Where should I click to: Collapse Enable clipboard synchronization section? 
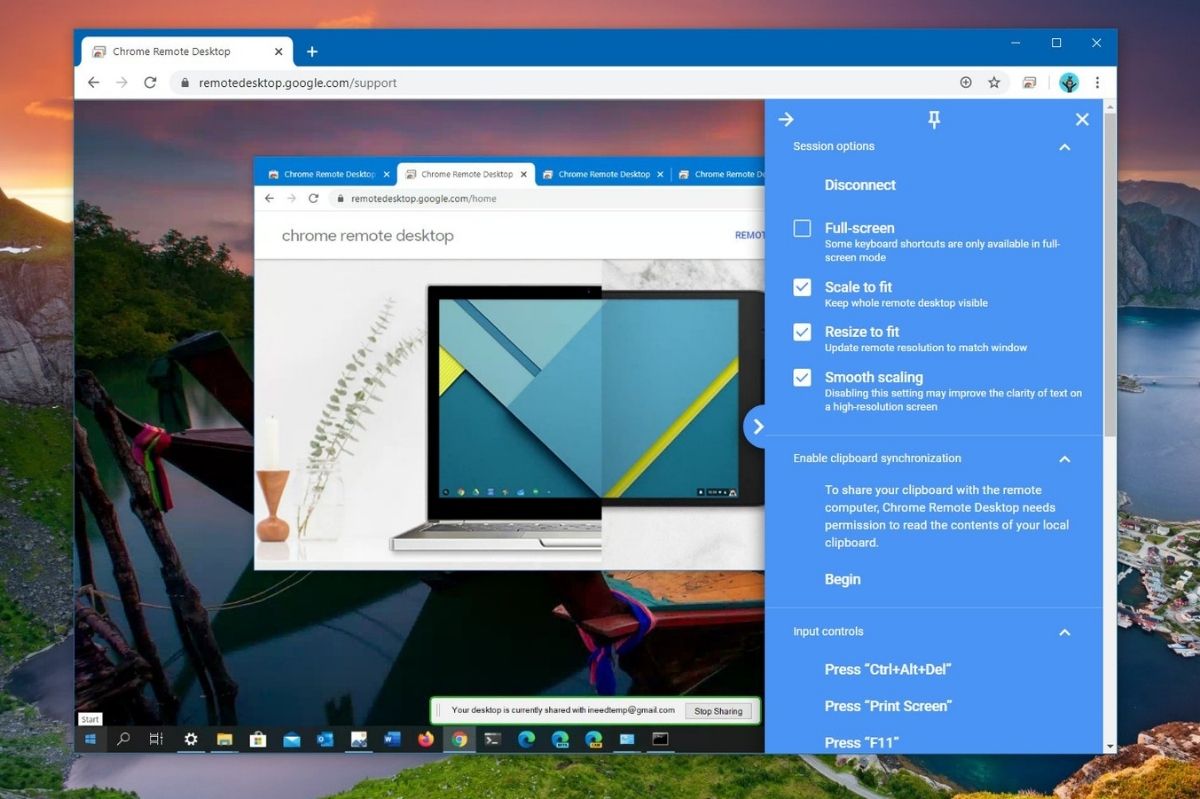click(x=1064, y=459)
